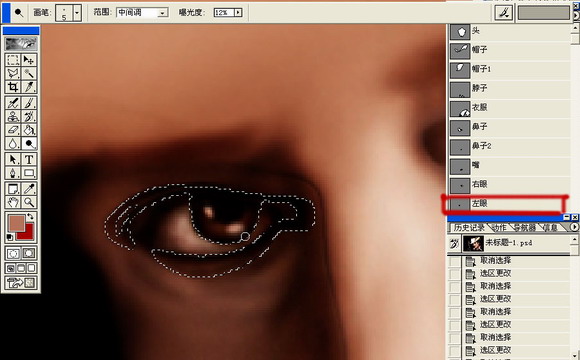Switch to the 导航器 tab
Viewport: 580px width, 360px height.
(x=525, y=228)
